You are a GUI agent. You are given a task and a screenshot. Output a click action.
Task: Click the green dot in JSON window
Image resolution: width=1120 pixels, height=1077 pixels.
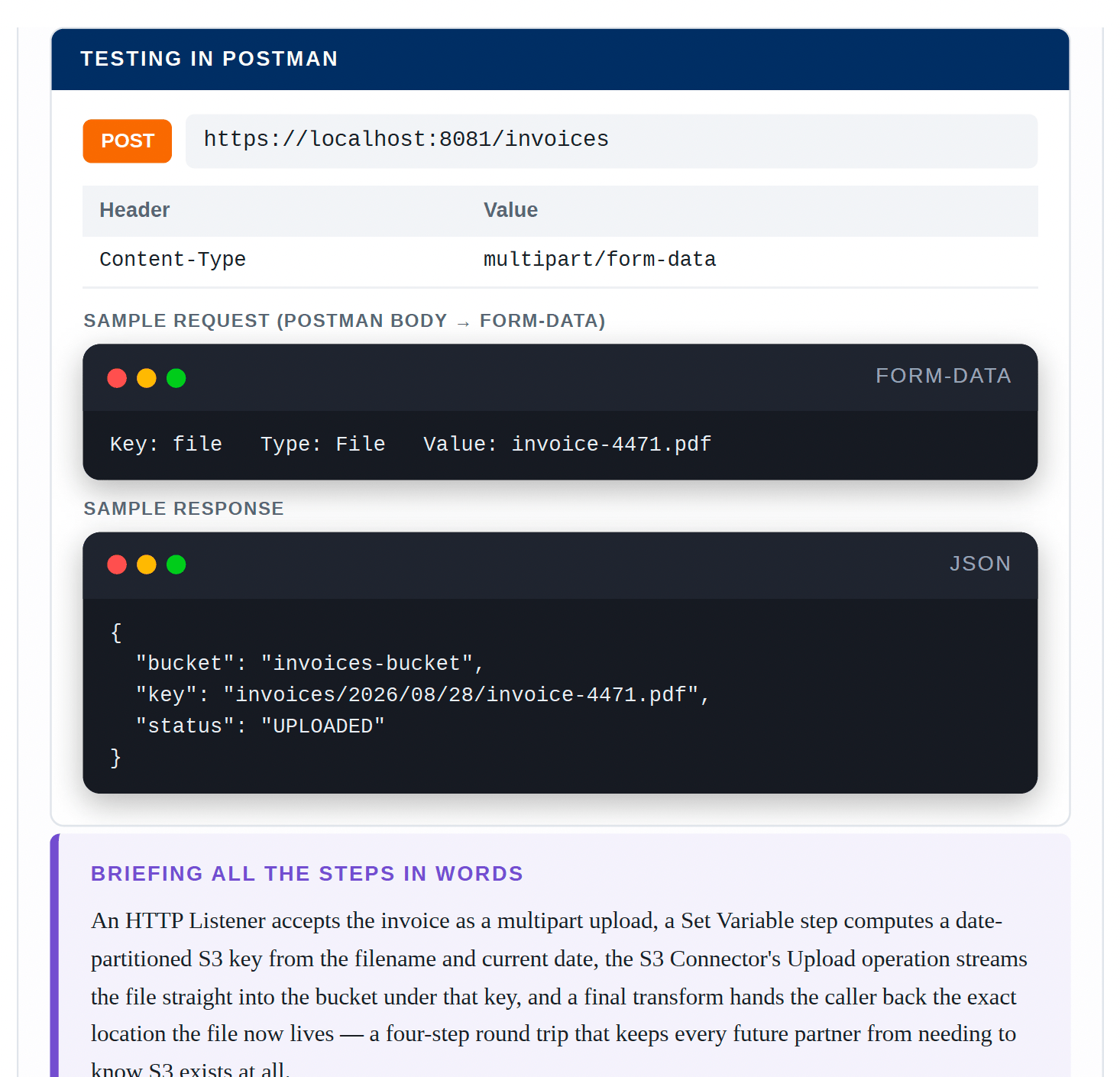click(176, 564)
